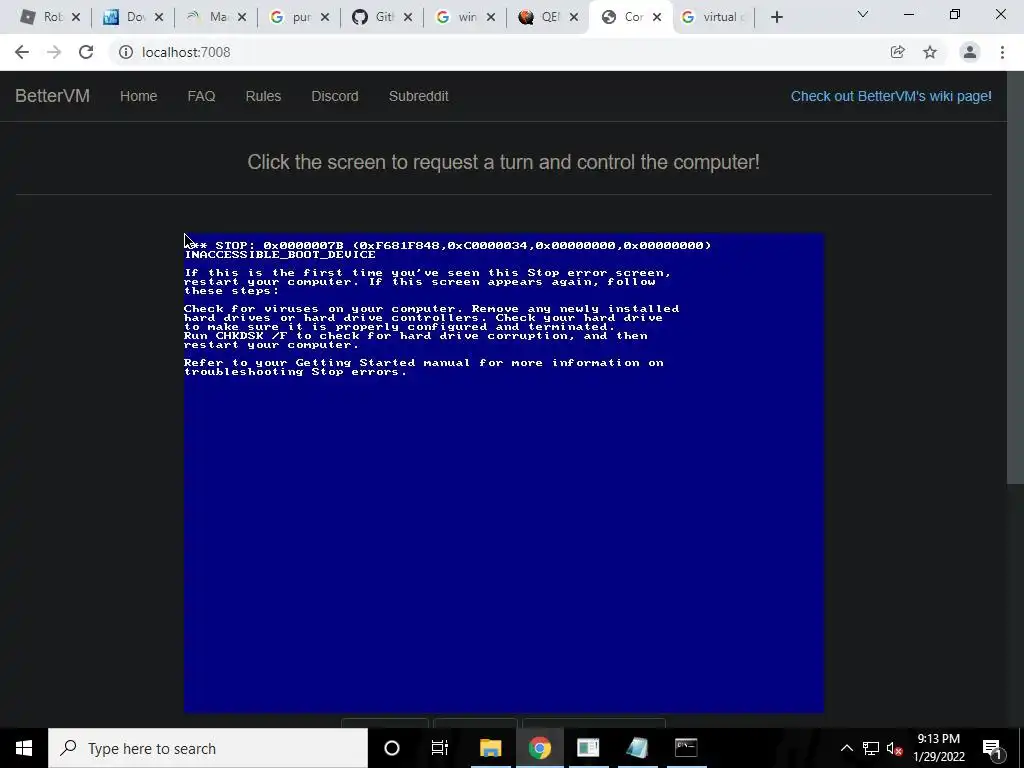Open Cortana circle icon on the taskbar
The height and width of the screenshot is (768, 1024).
coord(392,748)
